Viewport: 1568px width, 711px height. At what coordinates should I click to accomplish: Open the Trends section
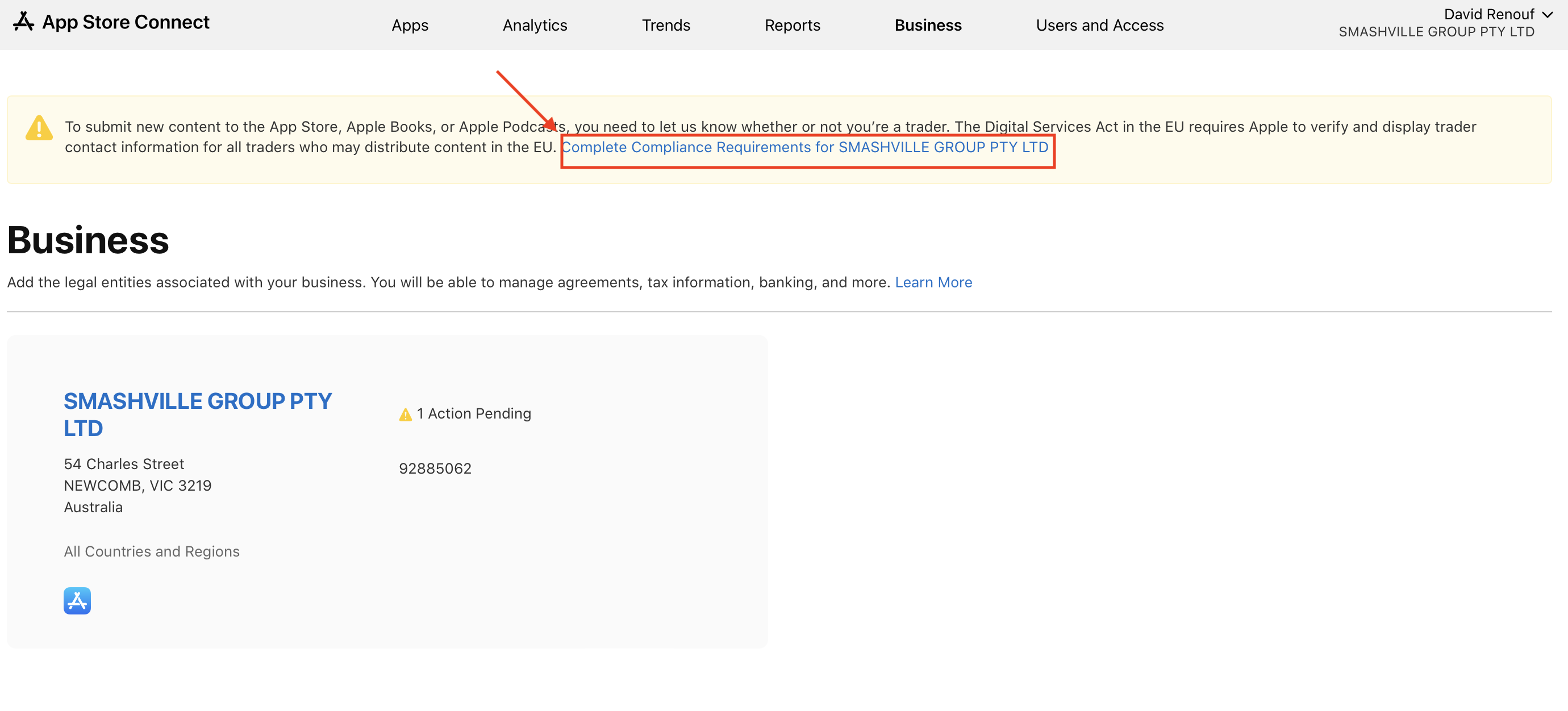pos(666,25)
